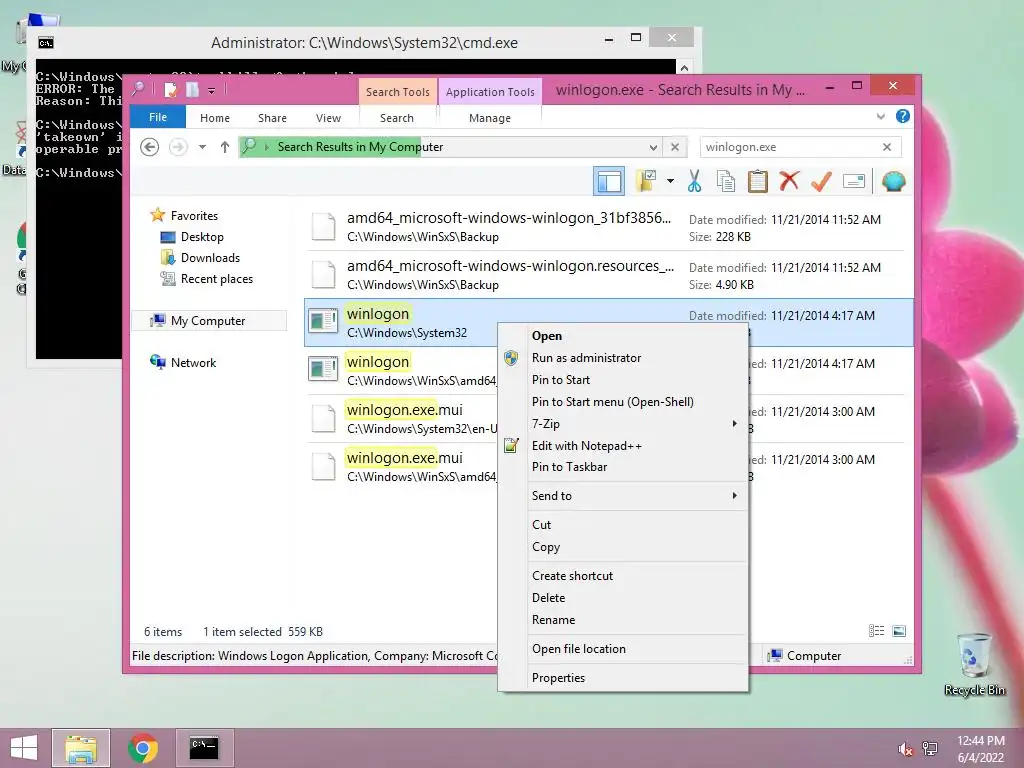Click the quick access New folder icon in title bar
Image resolution: width=1024 pixels, height=768 pixels.
tap(192, 89)
